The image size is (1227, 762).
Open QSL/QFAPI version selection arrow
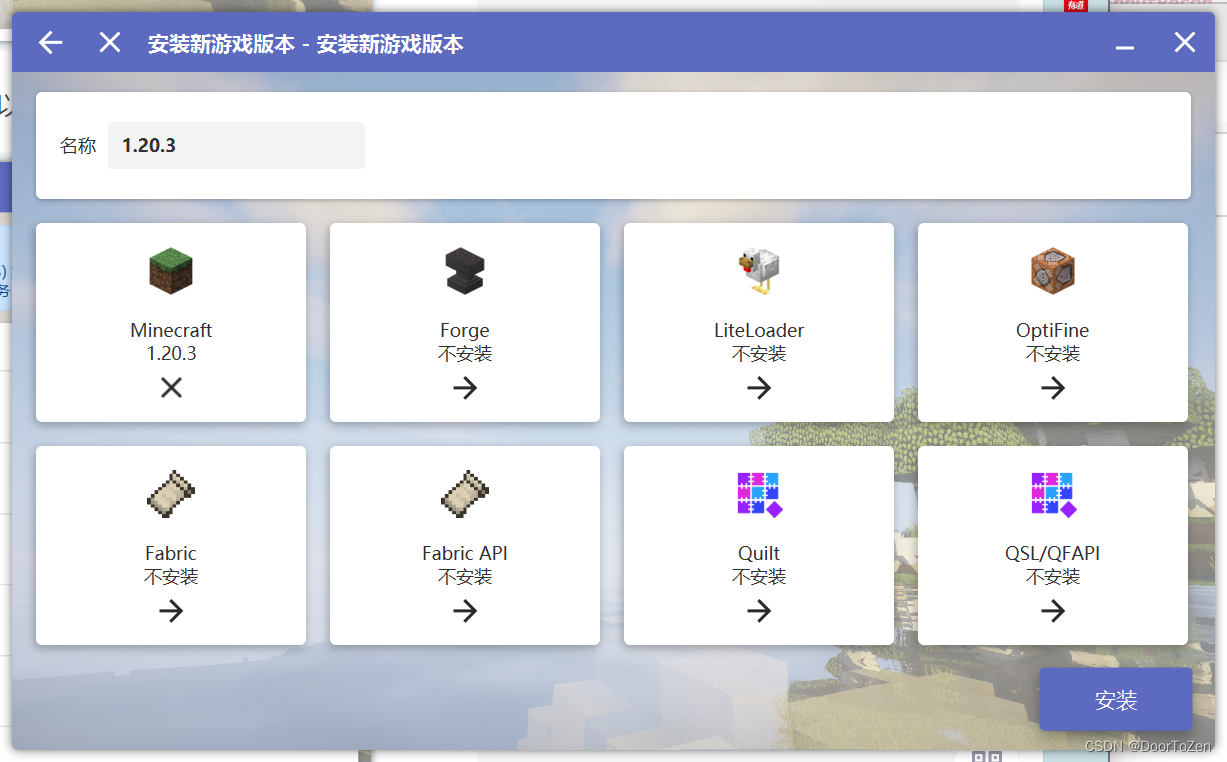click(x=1053, y=611)
